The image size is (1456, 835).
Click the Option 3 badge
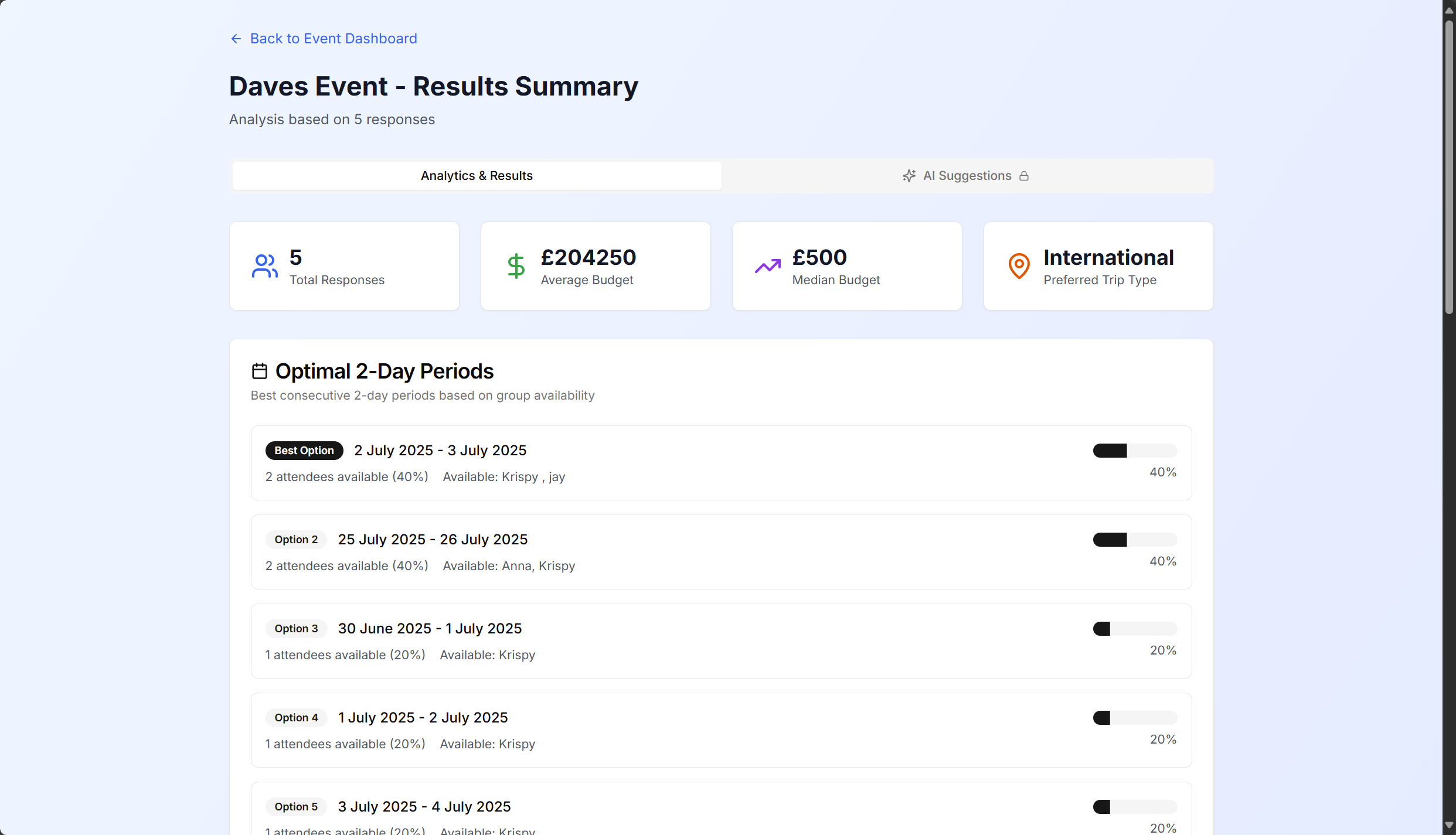coord(296,629)
